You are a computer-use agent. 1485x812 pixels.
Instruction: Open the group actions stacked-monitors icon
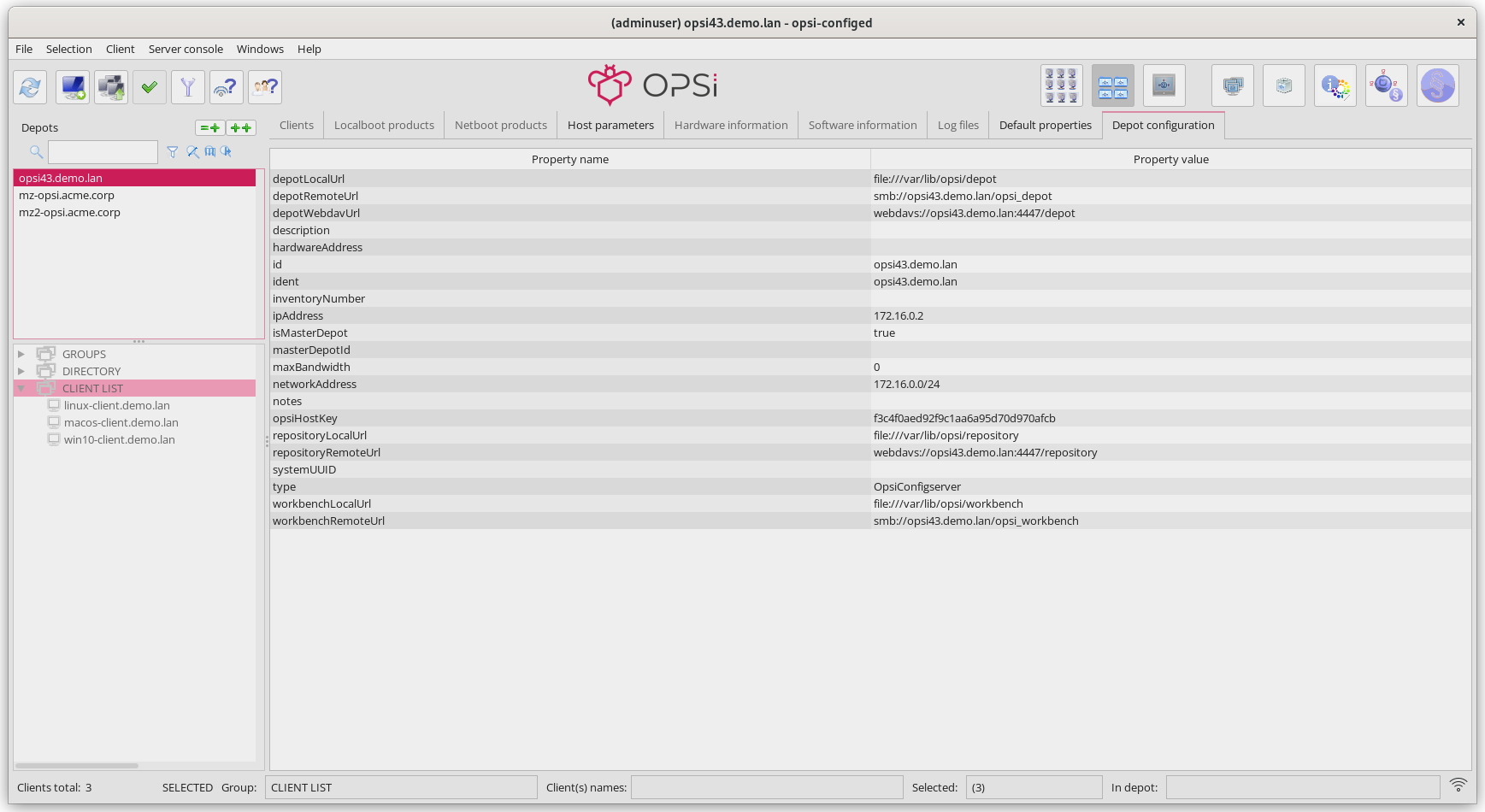click(x=1233, y=85)
